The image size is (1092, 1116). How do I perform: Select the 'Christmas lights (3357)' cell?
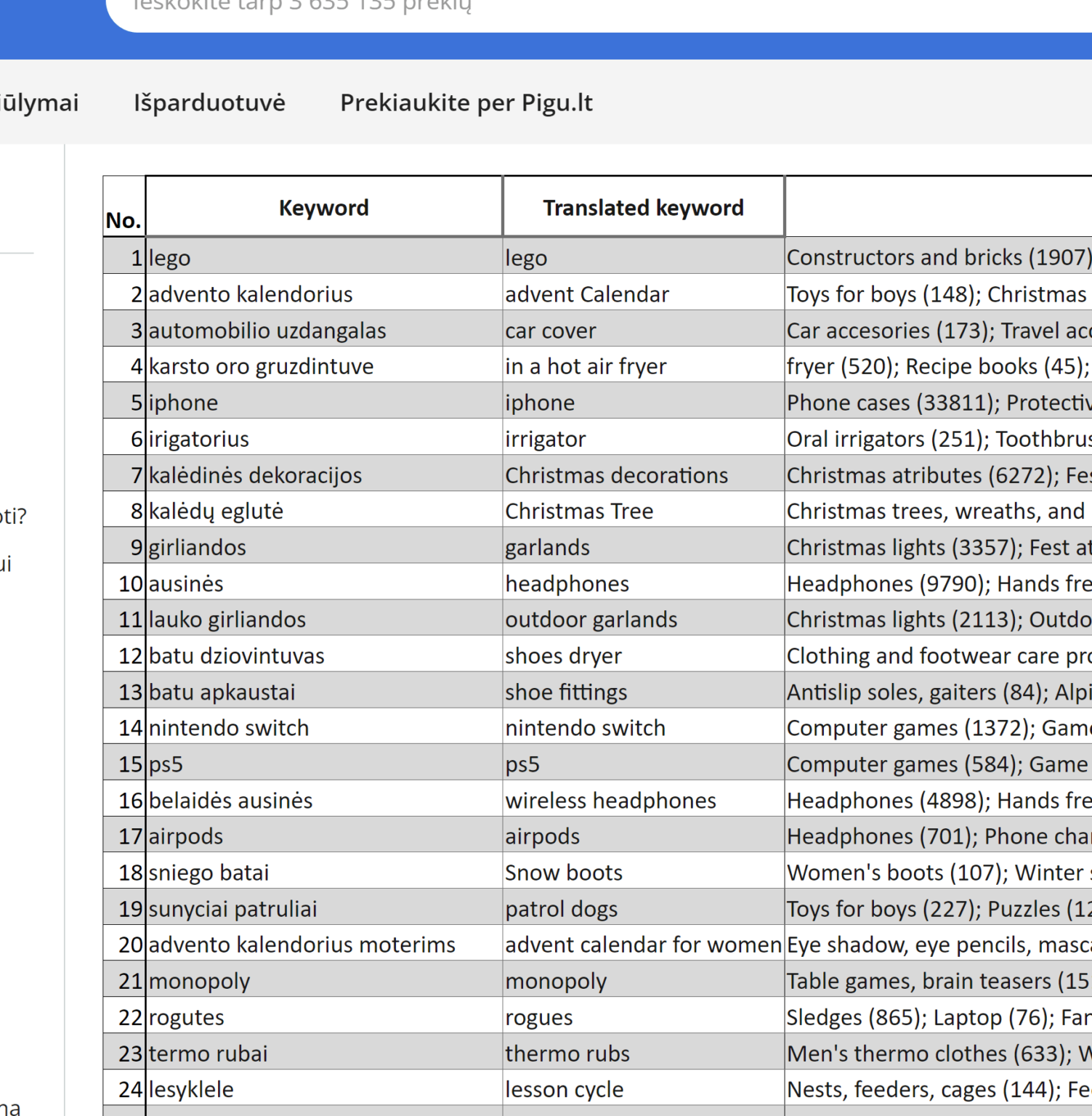pos(939,545)
